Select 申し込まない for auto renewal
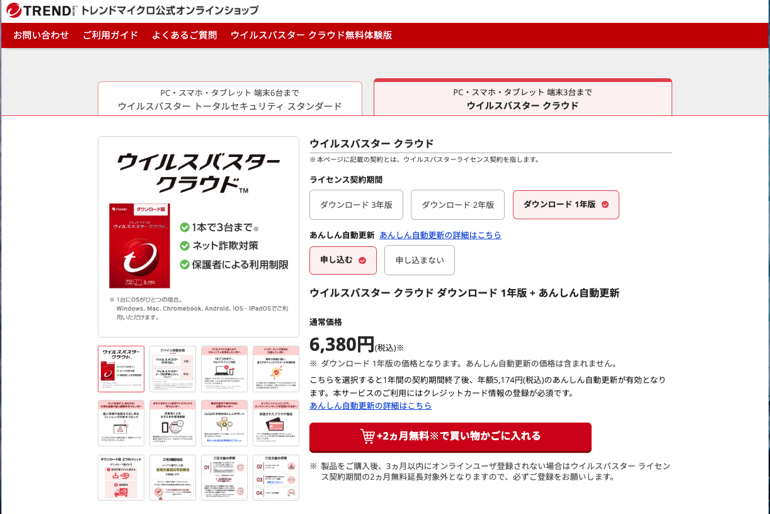 point(419,260)
